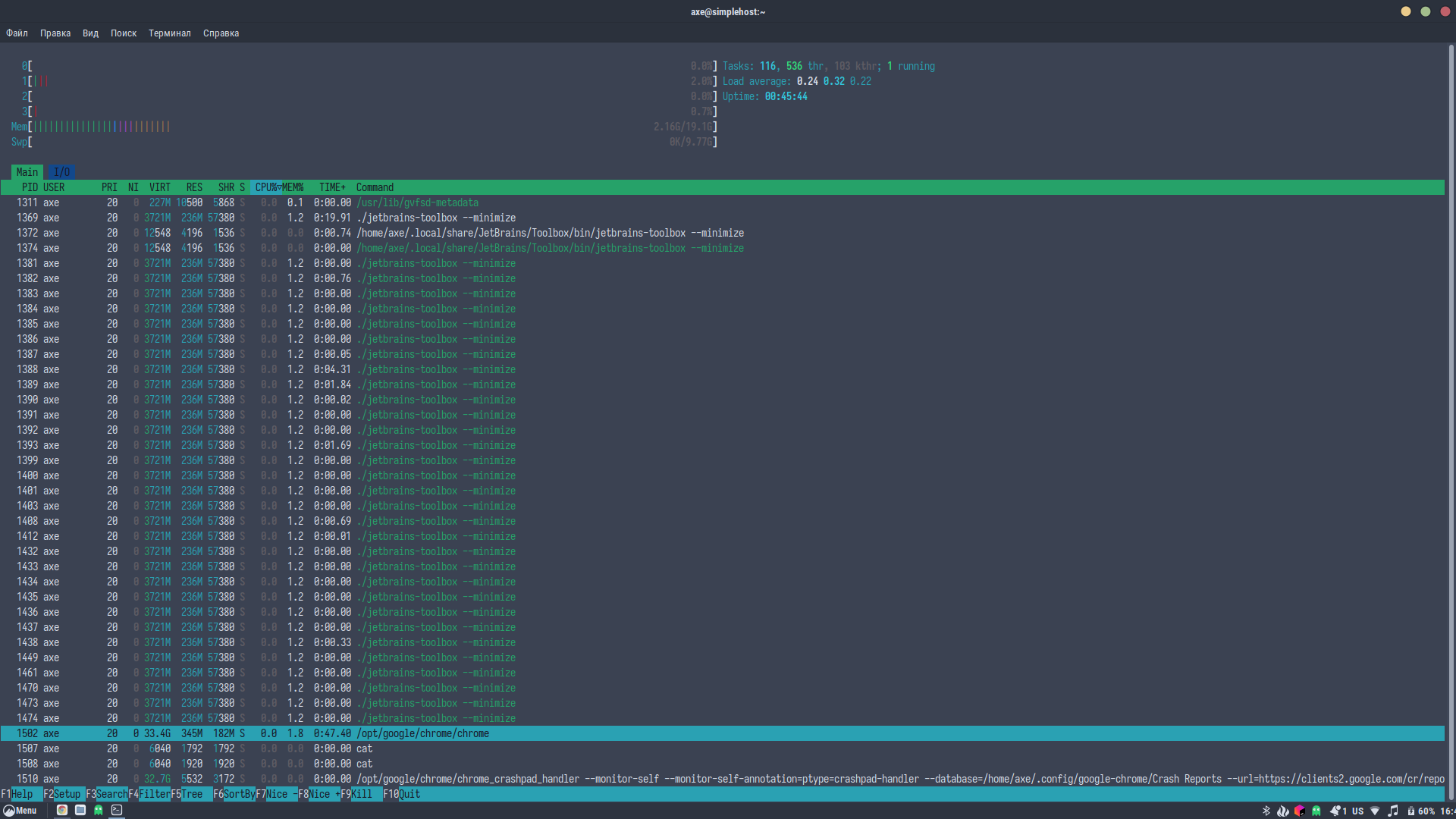Click F1 Help in htop footer
This screenshot has height=819, width=1456.
(22, 794)
